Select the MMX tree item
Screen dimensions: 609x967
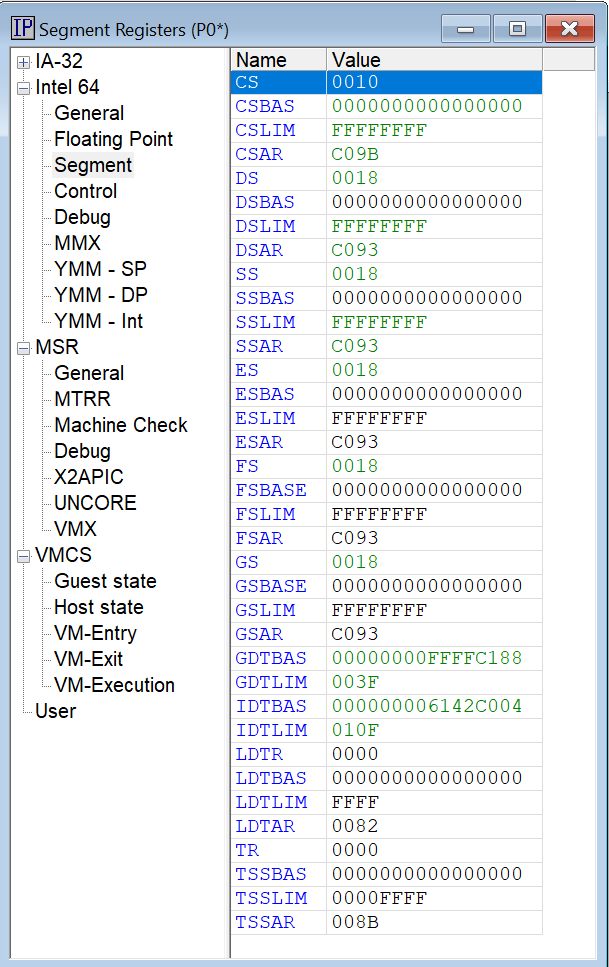point(77,243)
